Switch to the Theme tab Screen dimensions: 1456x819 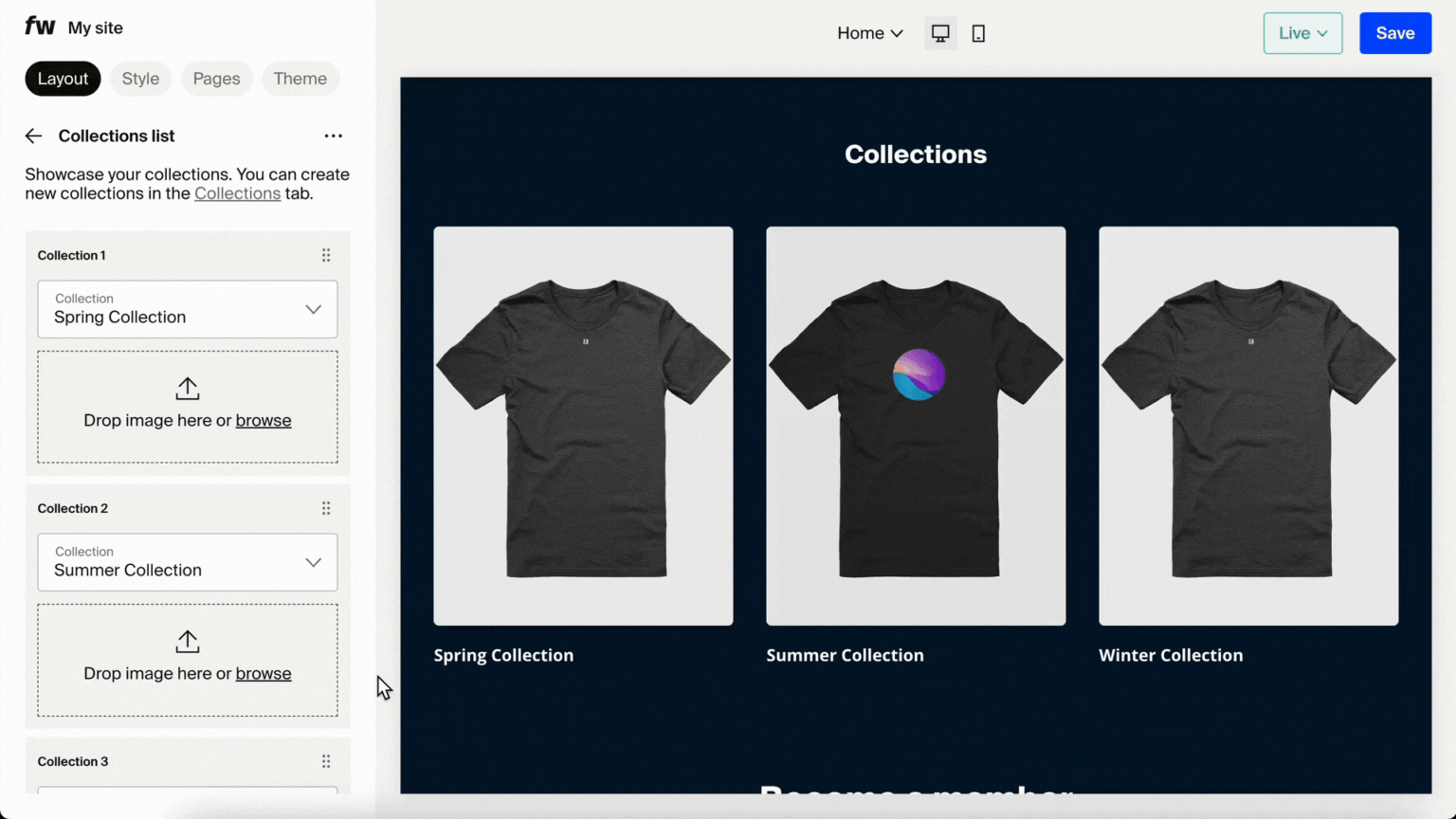300,79
